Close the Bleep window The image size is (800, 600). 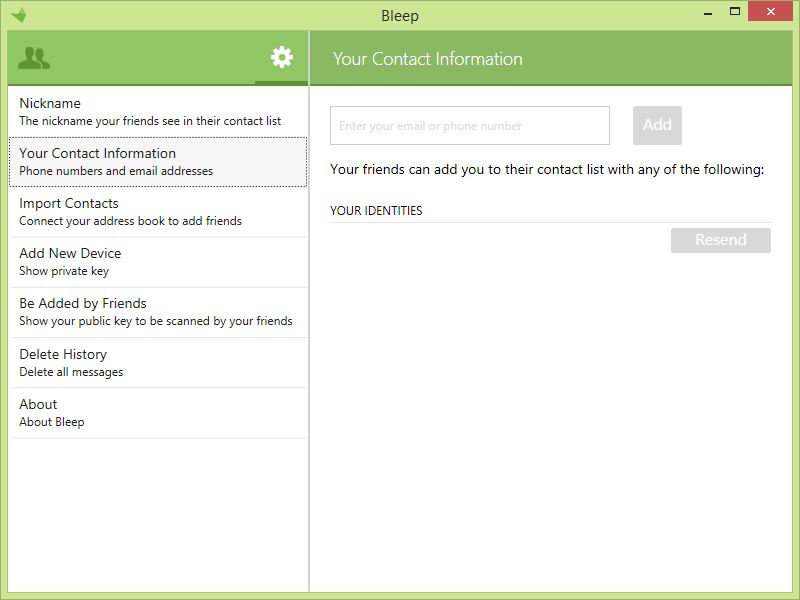[x=770, y=11]
